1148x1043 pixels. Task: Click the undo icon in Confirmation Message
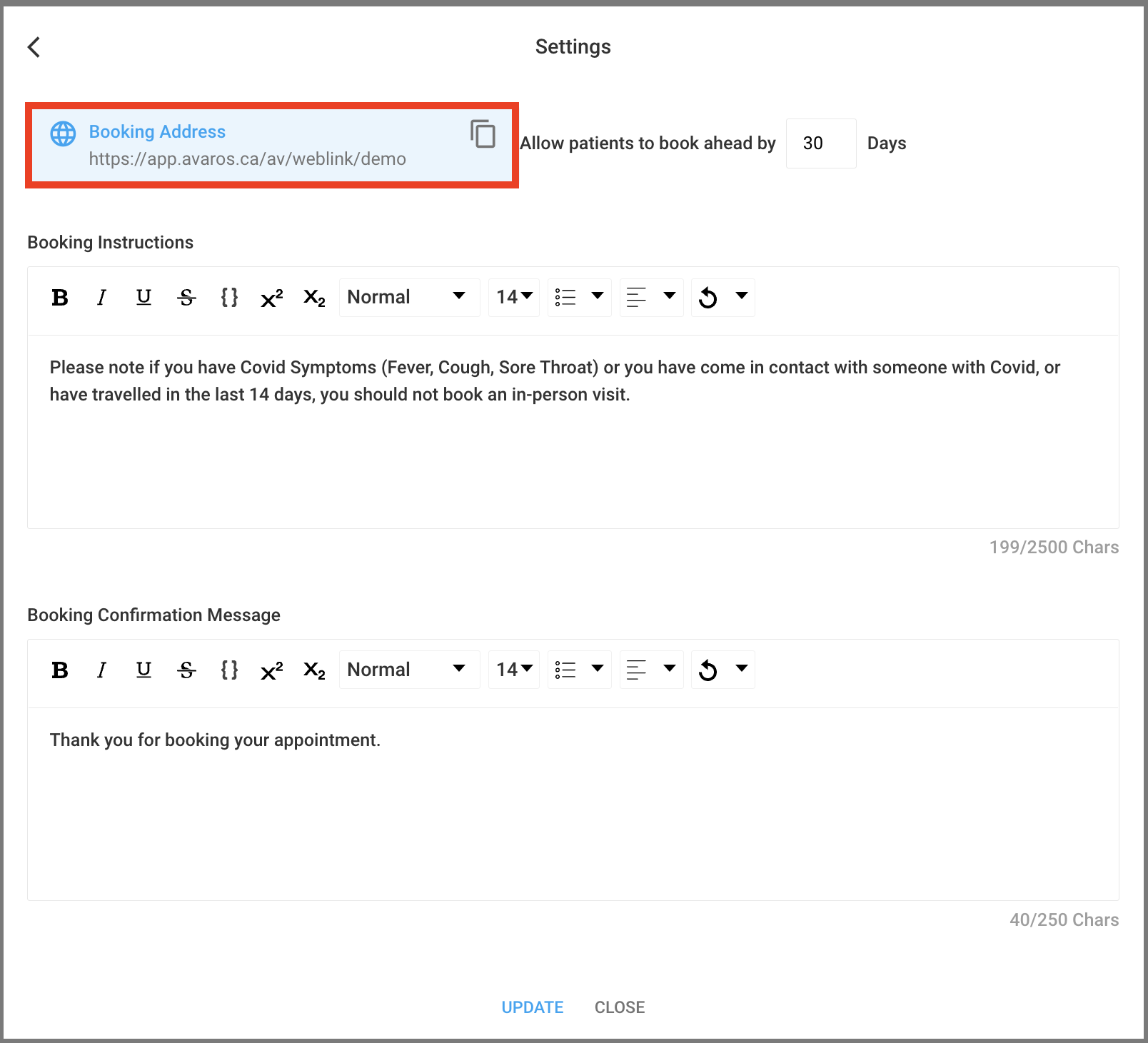(708, 670)
